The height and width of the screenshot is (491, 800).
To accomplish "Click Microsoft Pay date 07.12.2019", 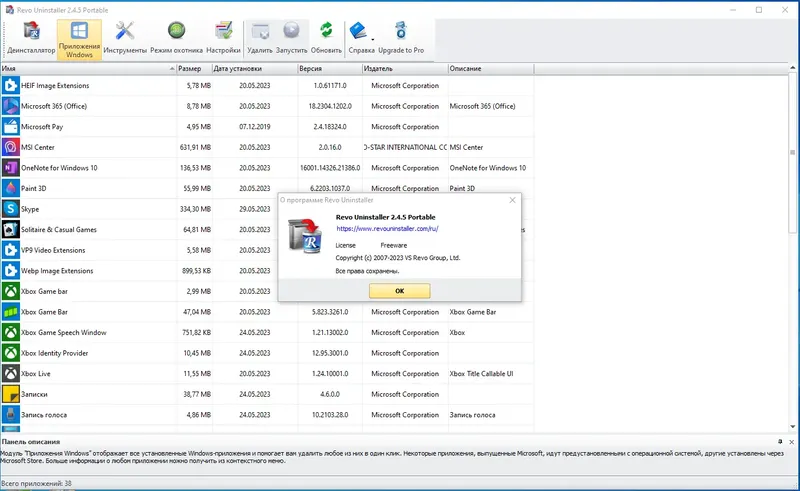I will [x=255, y=127].
